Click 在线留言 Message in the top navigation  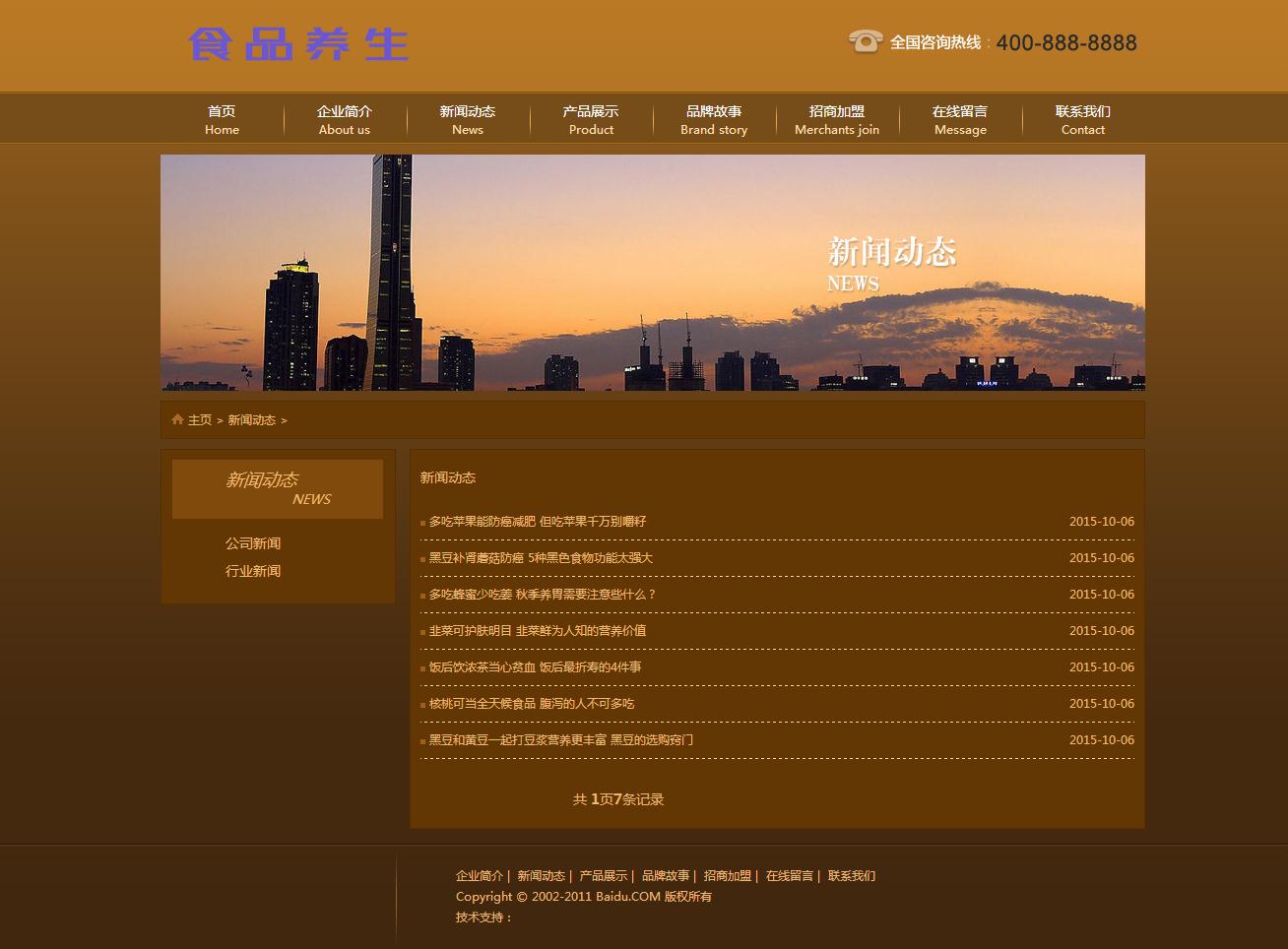tap(960, 119)
